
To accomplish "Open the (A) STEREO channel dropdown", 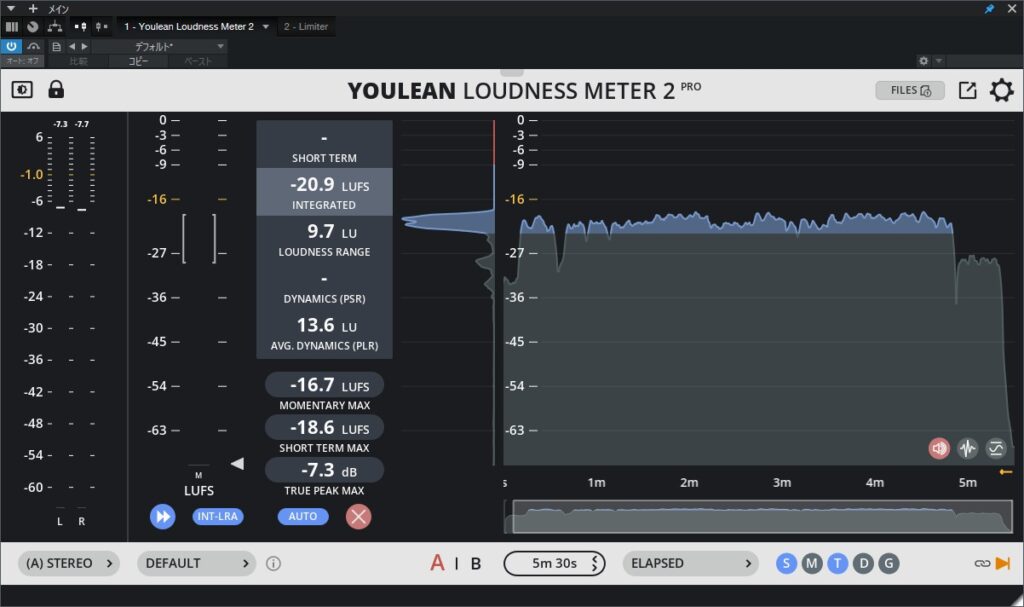I will click(x=69, y=563).
